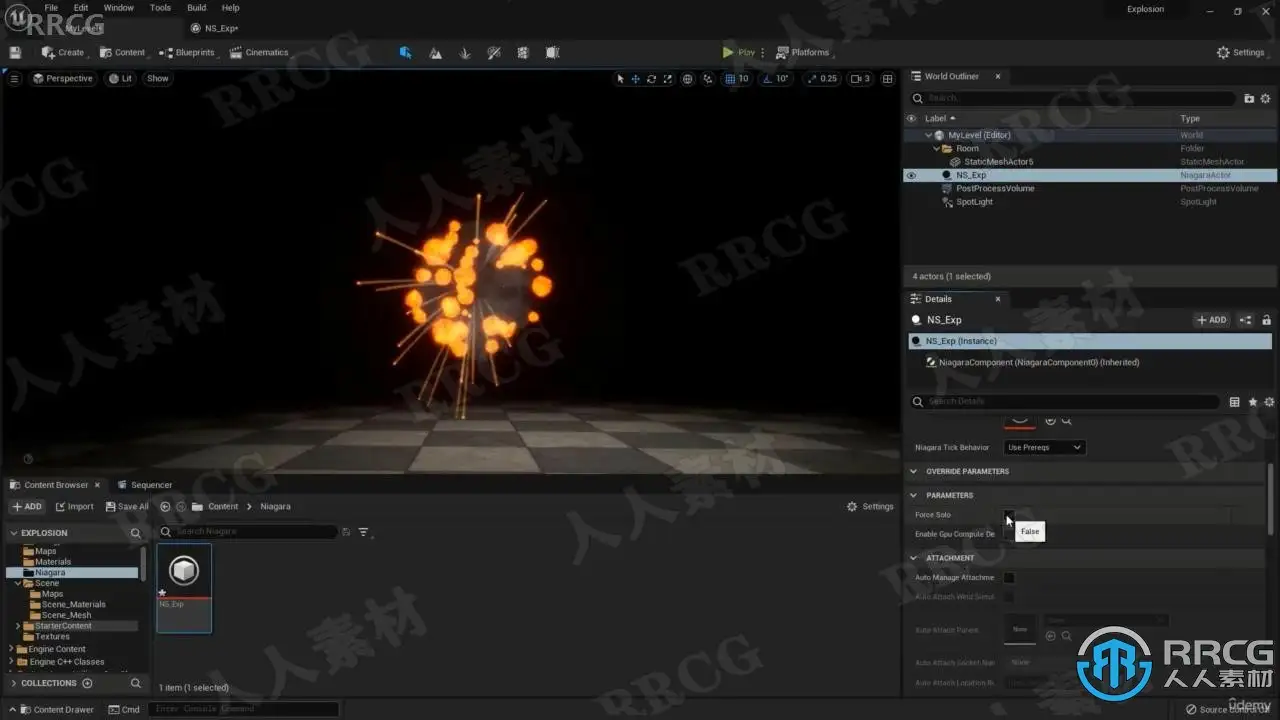Open World Outliner settings gear
1280x720 pixels.
(x=1265, y=98)
